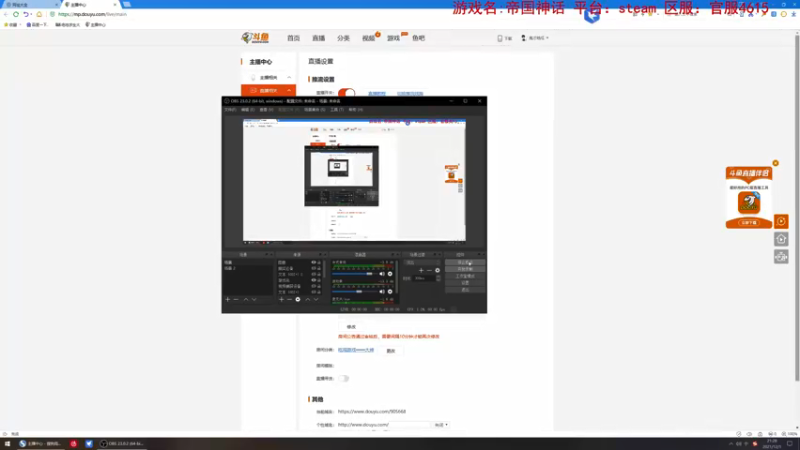
Task: Close the Douyu companion floating ad
Action: pyautogui.click(x=776, y=163)
